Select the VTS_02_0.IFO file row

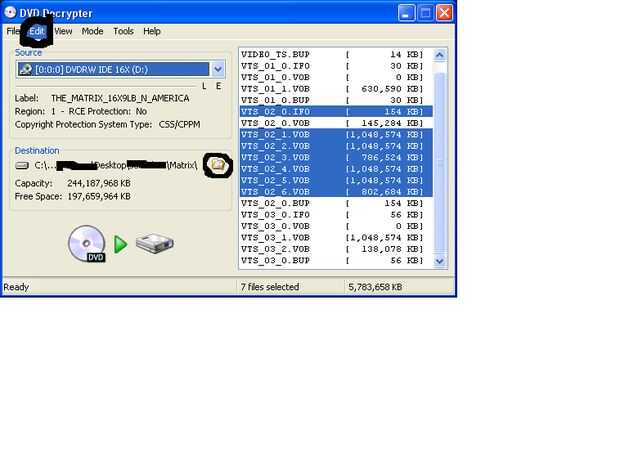336,111
